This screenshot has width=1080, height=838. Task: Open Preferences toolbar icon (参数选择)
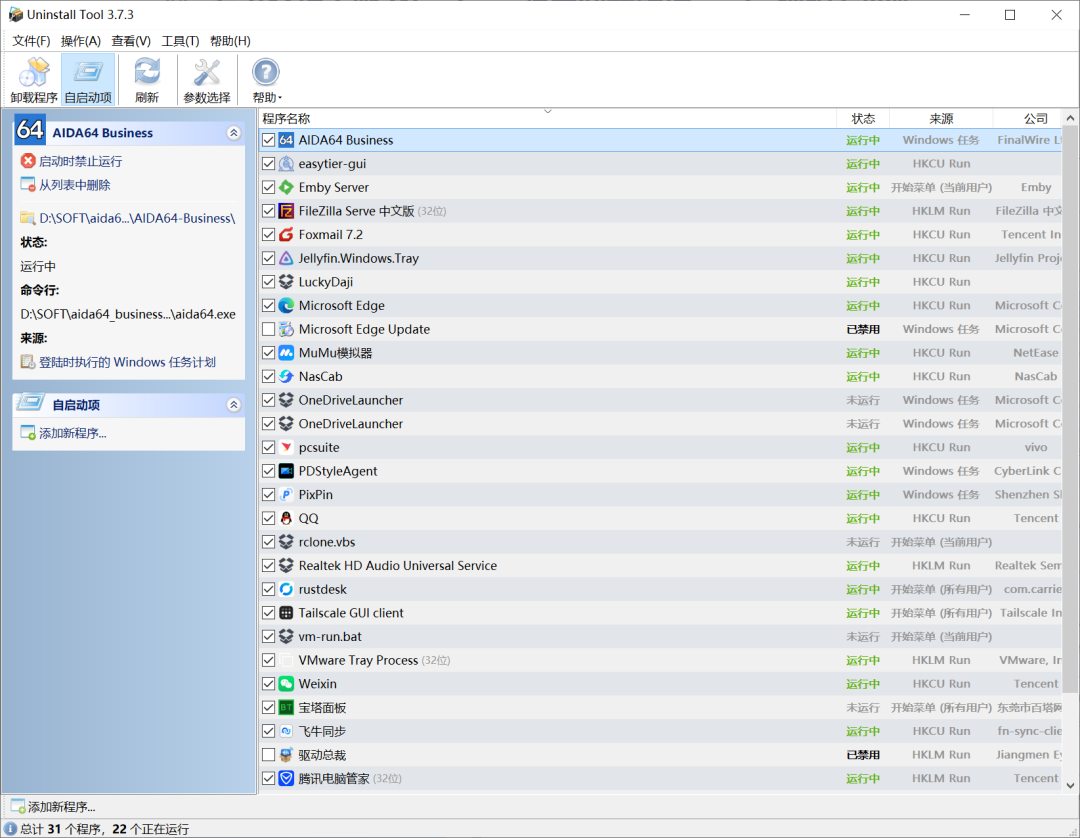point(207,80)
